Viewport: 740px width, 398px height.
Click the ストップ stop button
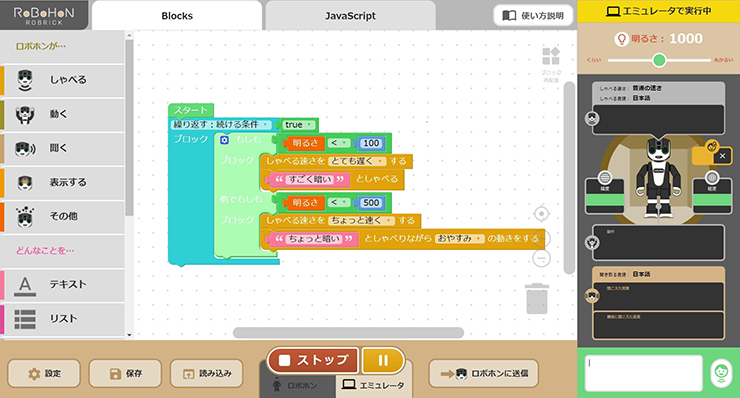(x=313, y=360)
